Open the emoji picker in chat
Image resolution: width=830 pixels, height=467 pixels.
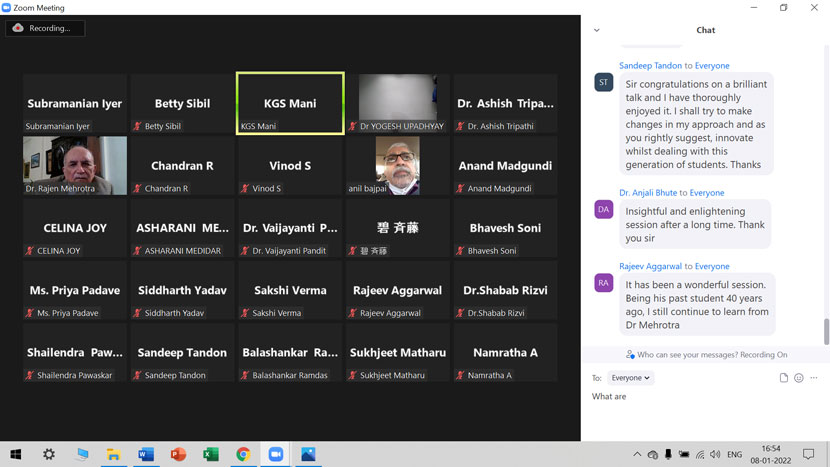[799, 378]
